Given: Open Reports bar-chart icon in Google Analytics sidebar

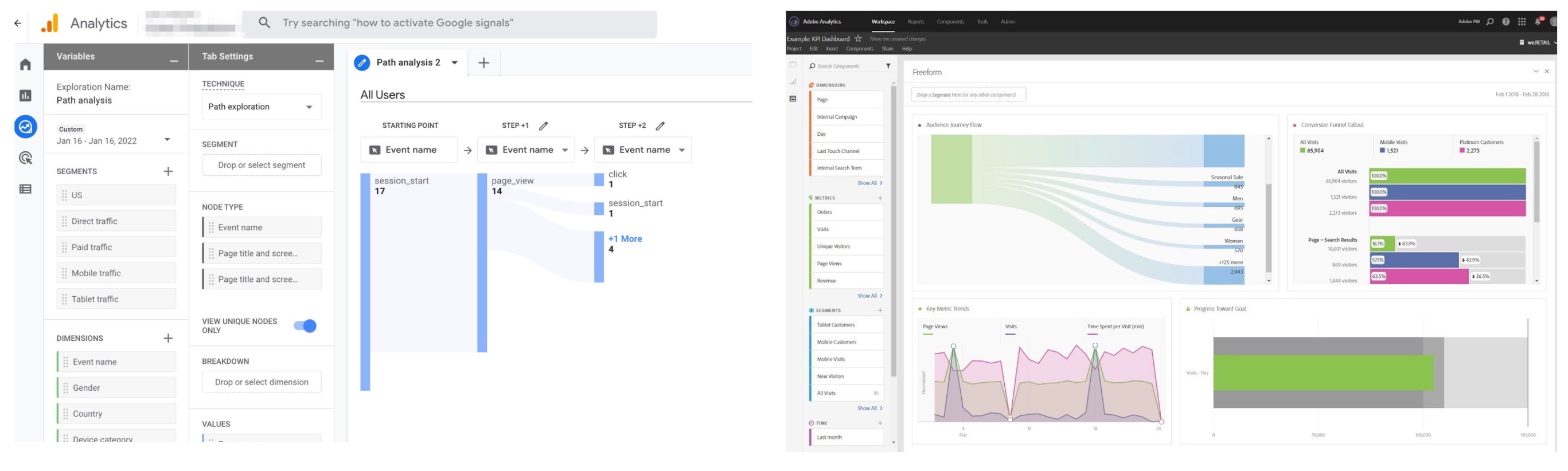Looking at the screenshot, I should 26,96.
